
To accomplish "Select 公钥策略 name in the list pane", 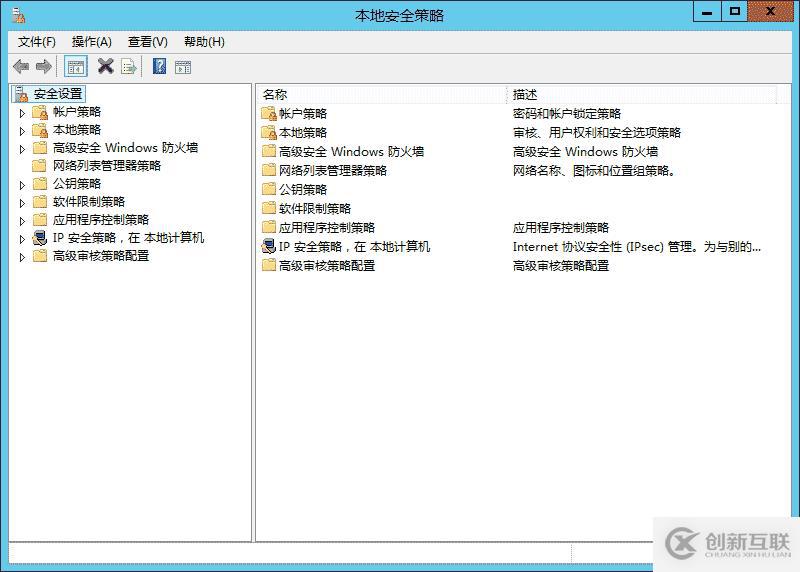I will pyautogui.click(x=303, y=189).
